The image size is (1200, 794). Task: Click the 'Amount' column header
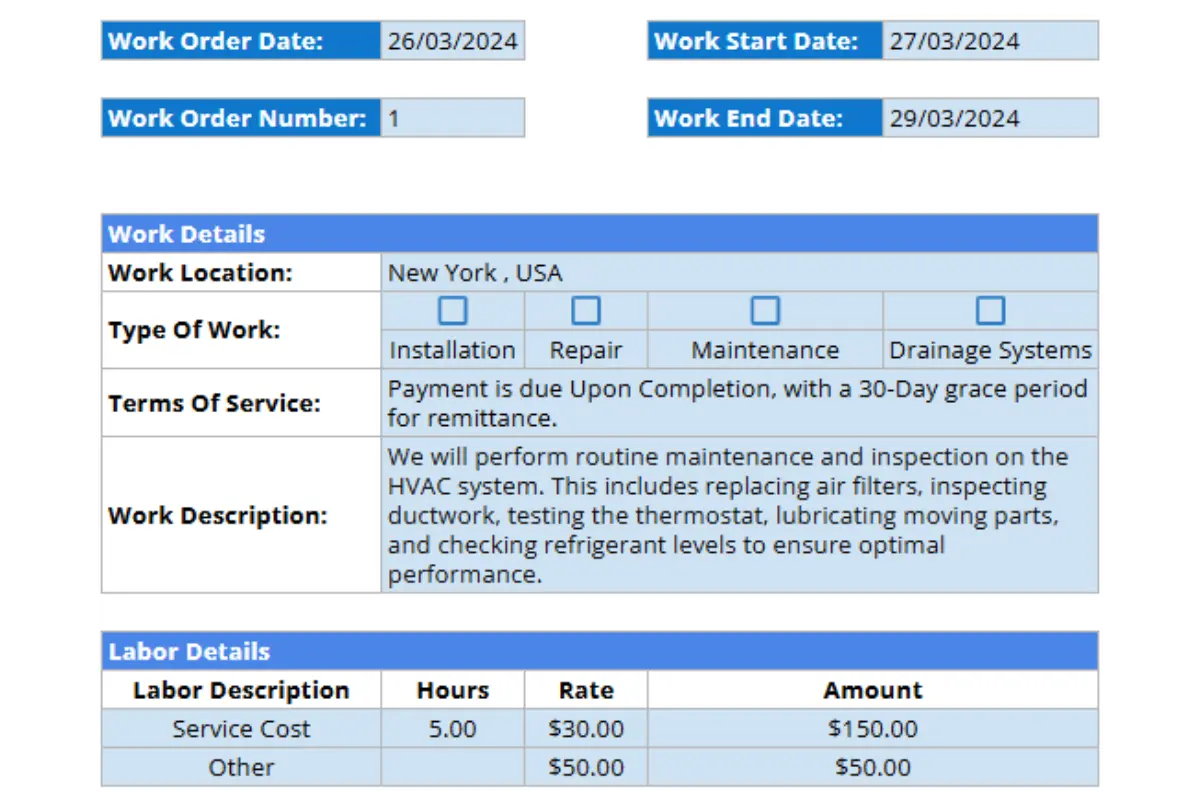872,690
